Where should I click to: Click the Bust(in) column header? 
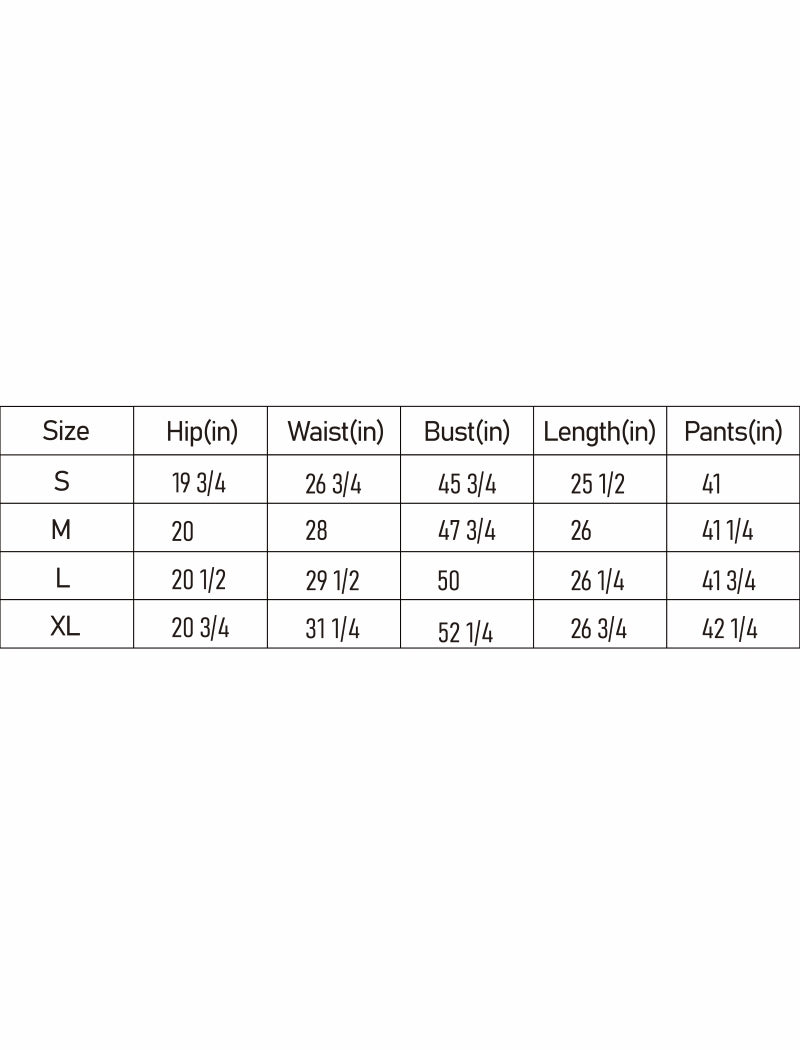pos(467,432)
